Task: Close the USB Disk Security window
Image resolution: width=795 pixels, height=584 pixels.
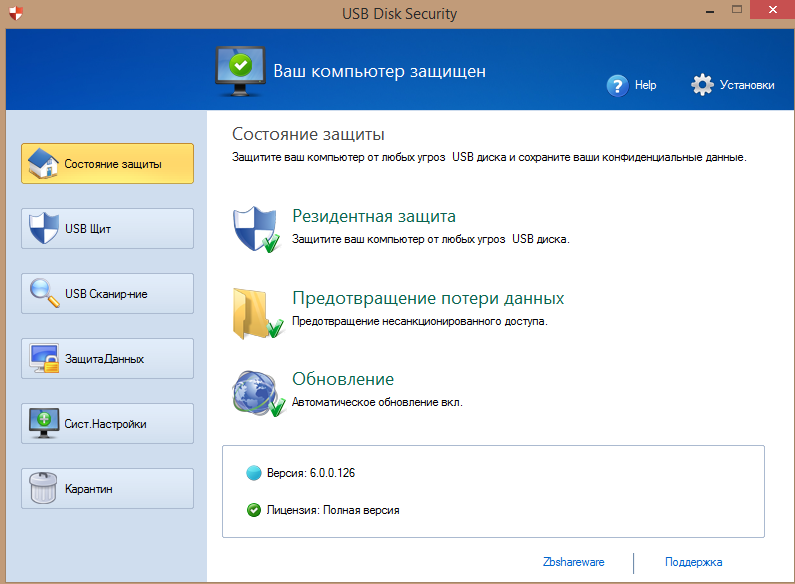Action: pos(772,10)
